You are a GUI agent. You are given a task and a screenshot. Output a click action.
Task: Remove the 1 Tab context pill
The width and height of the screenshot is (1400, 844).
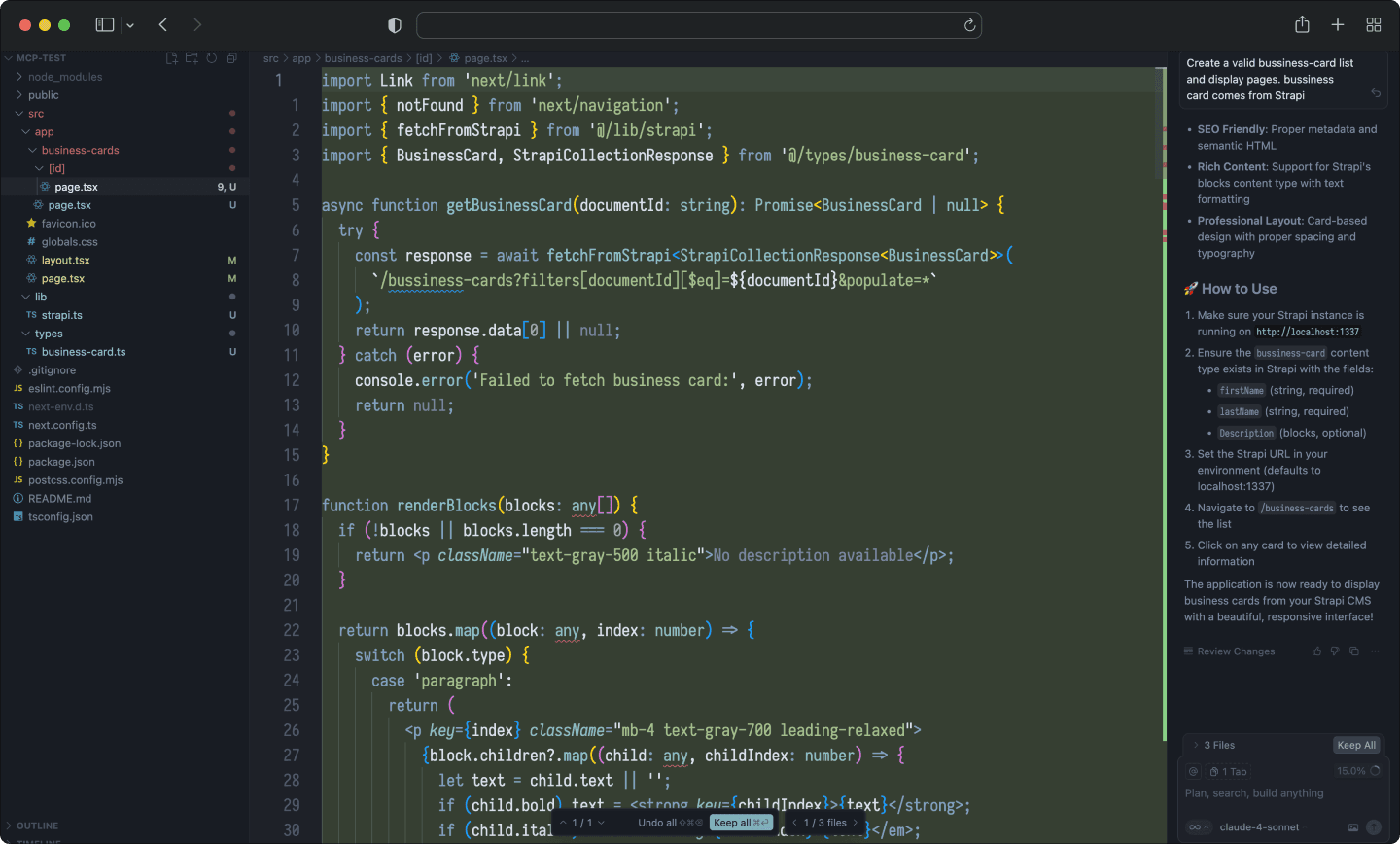click(x=1228, y=771)
